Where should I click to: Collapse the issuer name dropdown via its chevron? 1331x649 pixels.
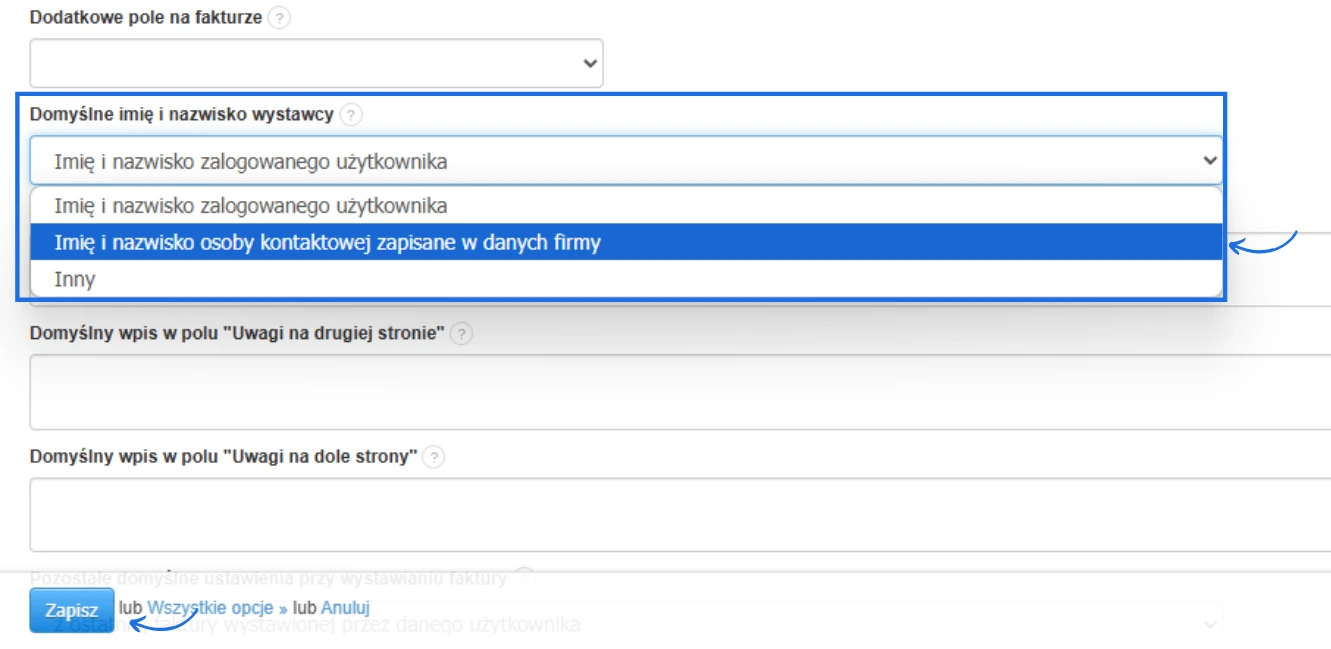tap(1209, 160)
